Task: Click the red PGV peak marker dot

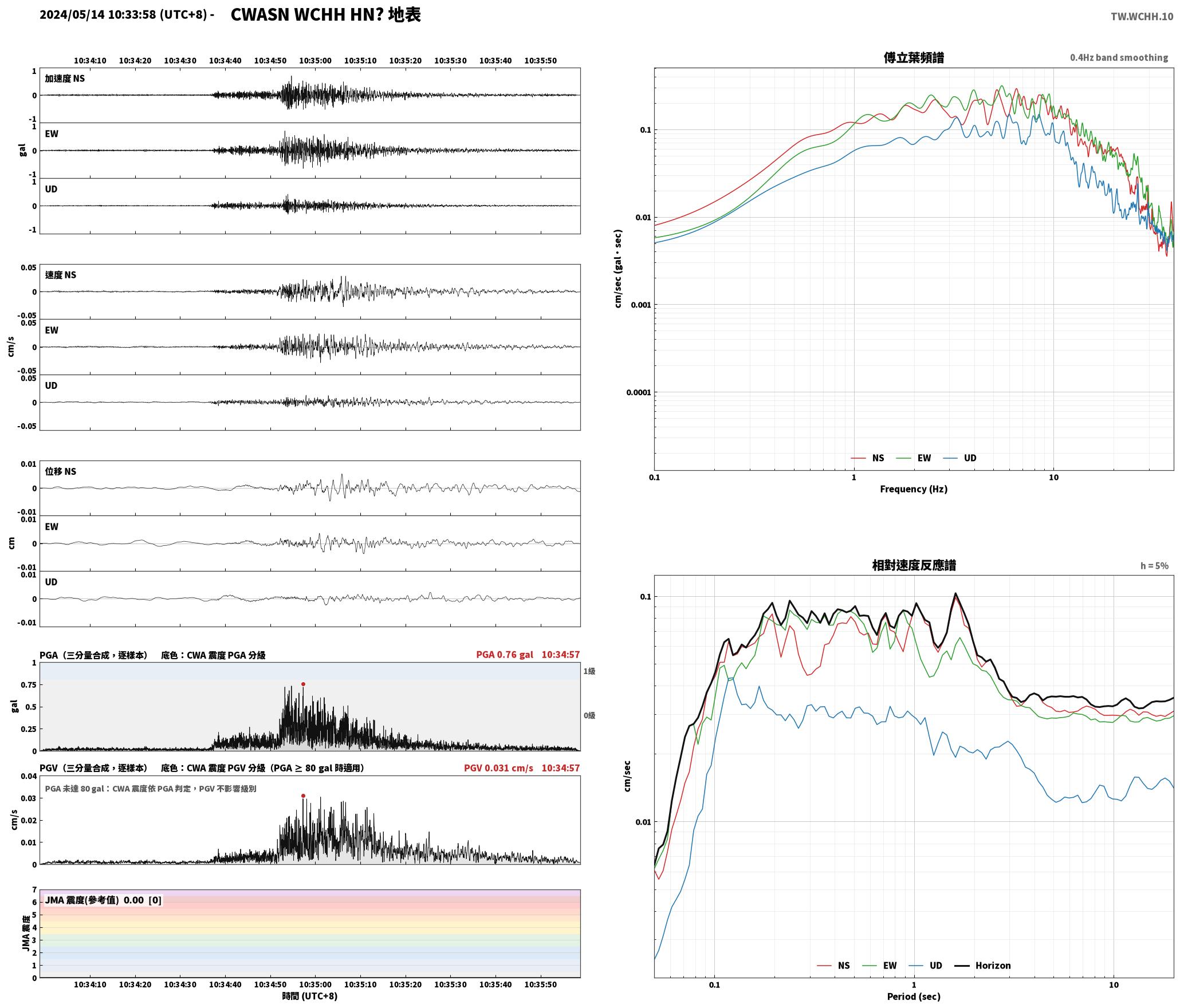Action: point(303,796)
